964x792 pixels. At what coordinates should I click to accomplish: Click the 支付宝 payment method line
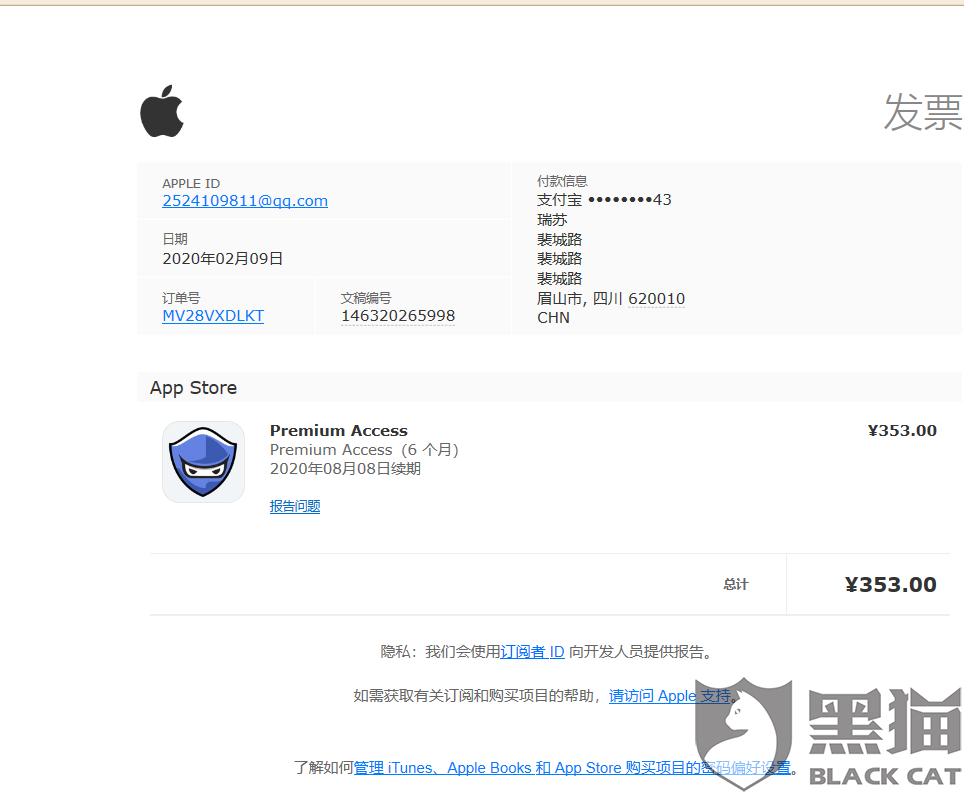(604, 200)
